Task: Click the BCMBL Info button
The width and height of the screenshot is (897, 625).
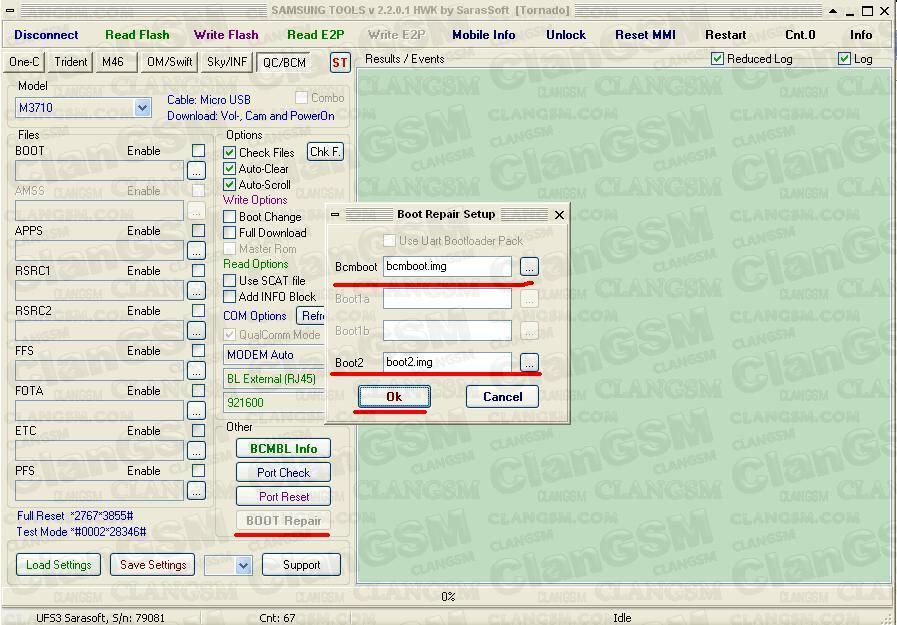Action: click(283, 449)
